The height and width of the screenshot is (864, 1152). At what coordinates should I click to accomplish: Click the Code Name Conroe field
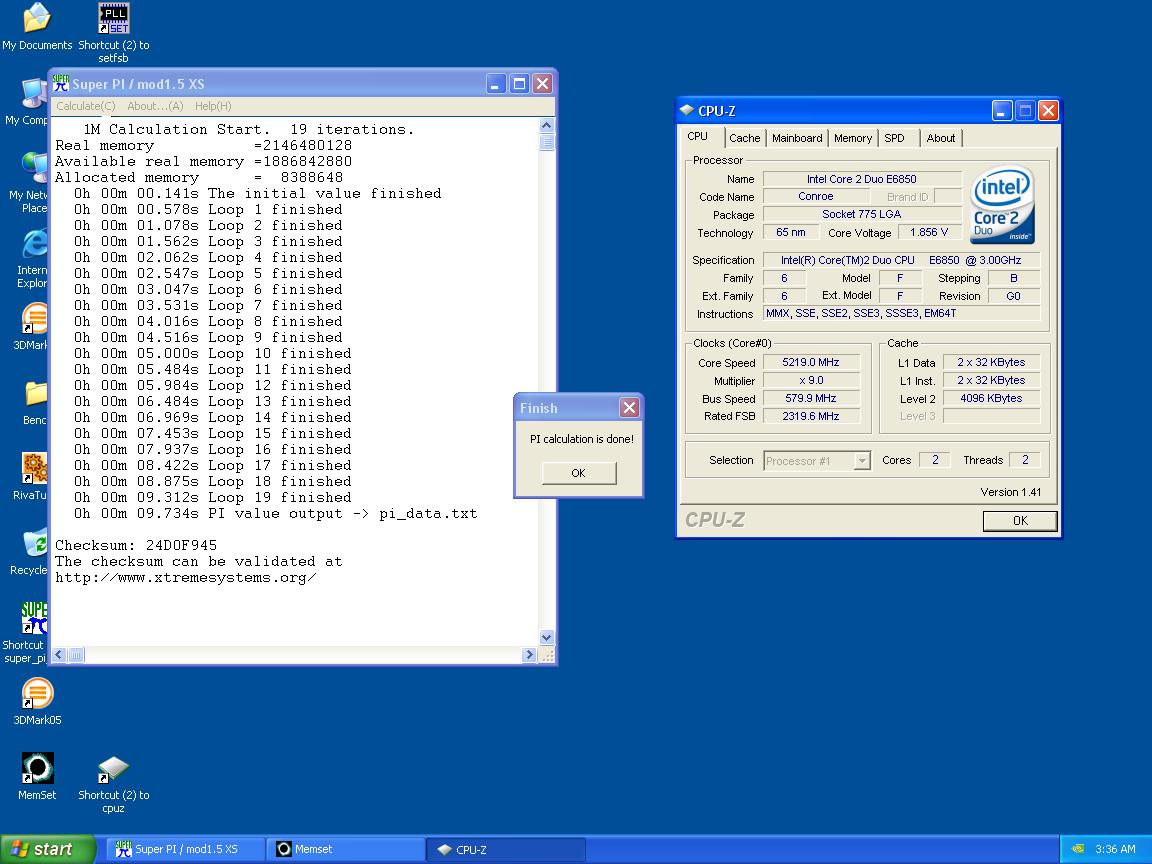tap(816, 196)
